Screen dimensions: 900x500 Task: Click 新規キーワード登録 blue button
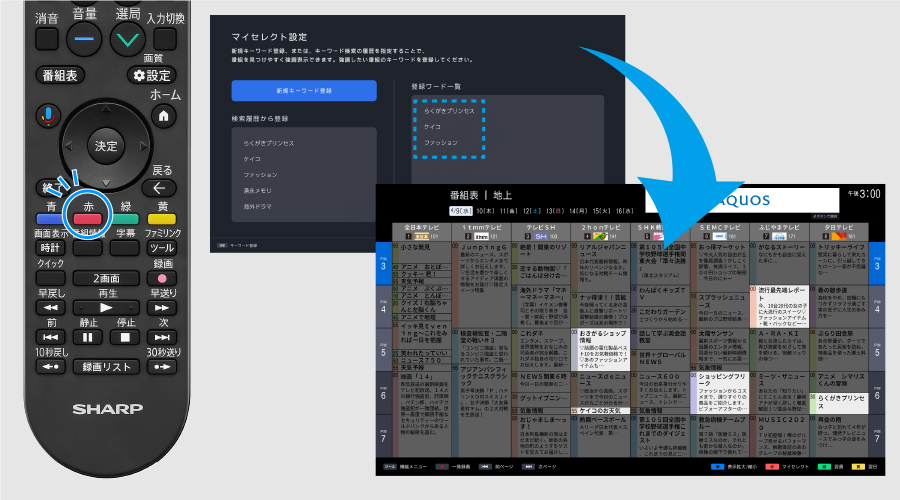pyautogui.click(x=304, y=90)
